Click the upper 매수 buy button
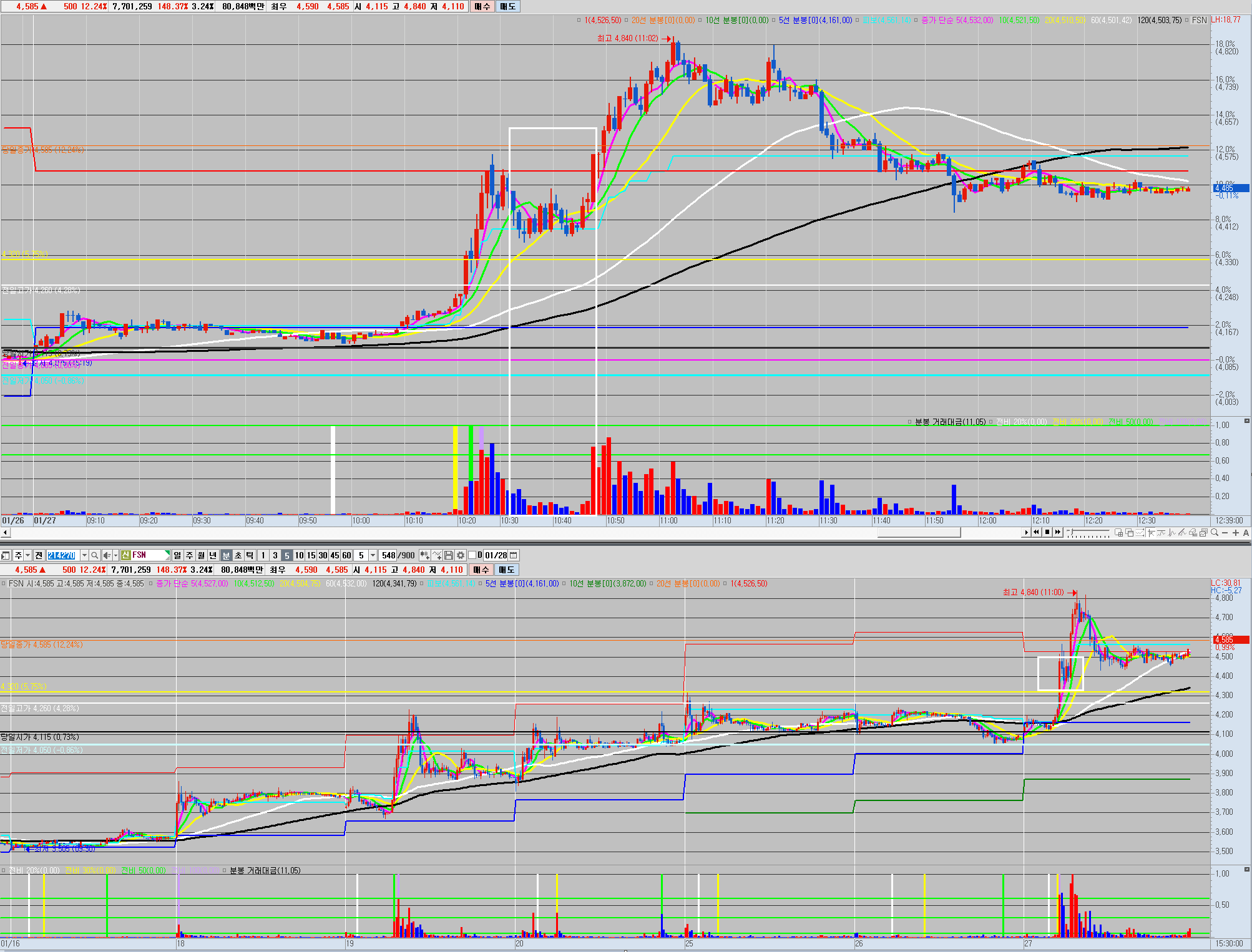The height and width of the screenshot is (952, 1252). pyautogui.click(x=482, y=6)
